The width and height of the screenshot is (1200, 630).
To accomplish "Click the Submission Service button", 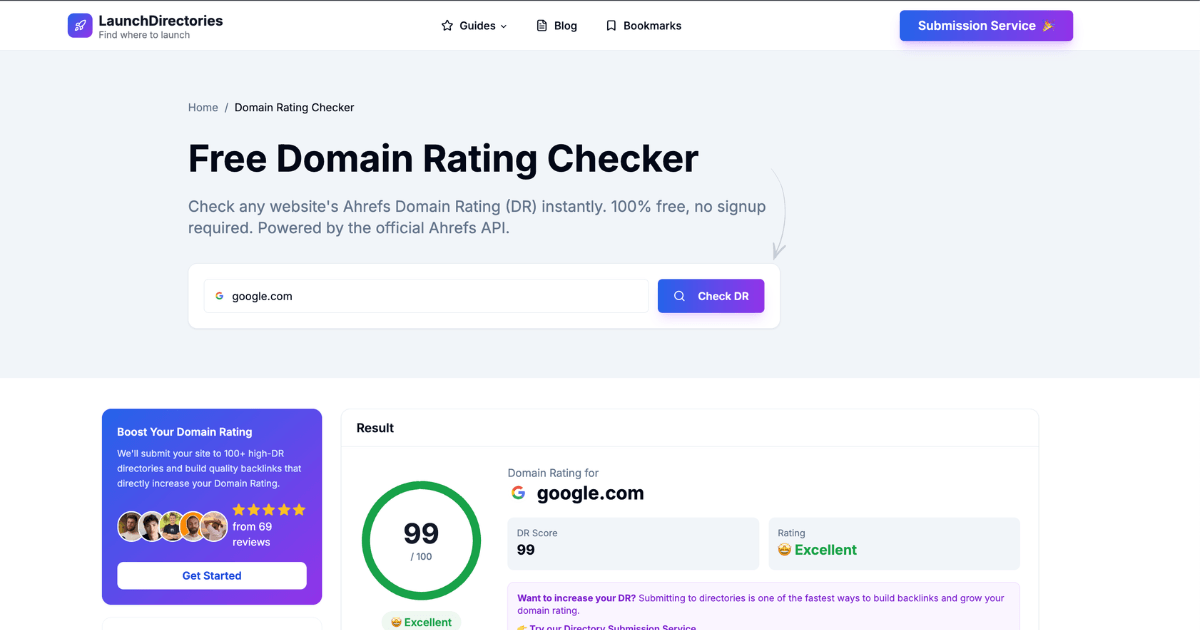I will click(x=986, y=26).
